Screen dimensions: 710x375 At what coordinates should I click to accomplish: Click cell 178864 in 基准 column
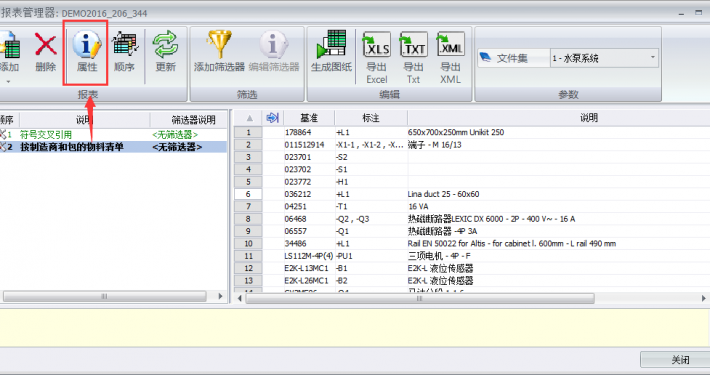tap(298, 132)
